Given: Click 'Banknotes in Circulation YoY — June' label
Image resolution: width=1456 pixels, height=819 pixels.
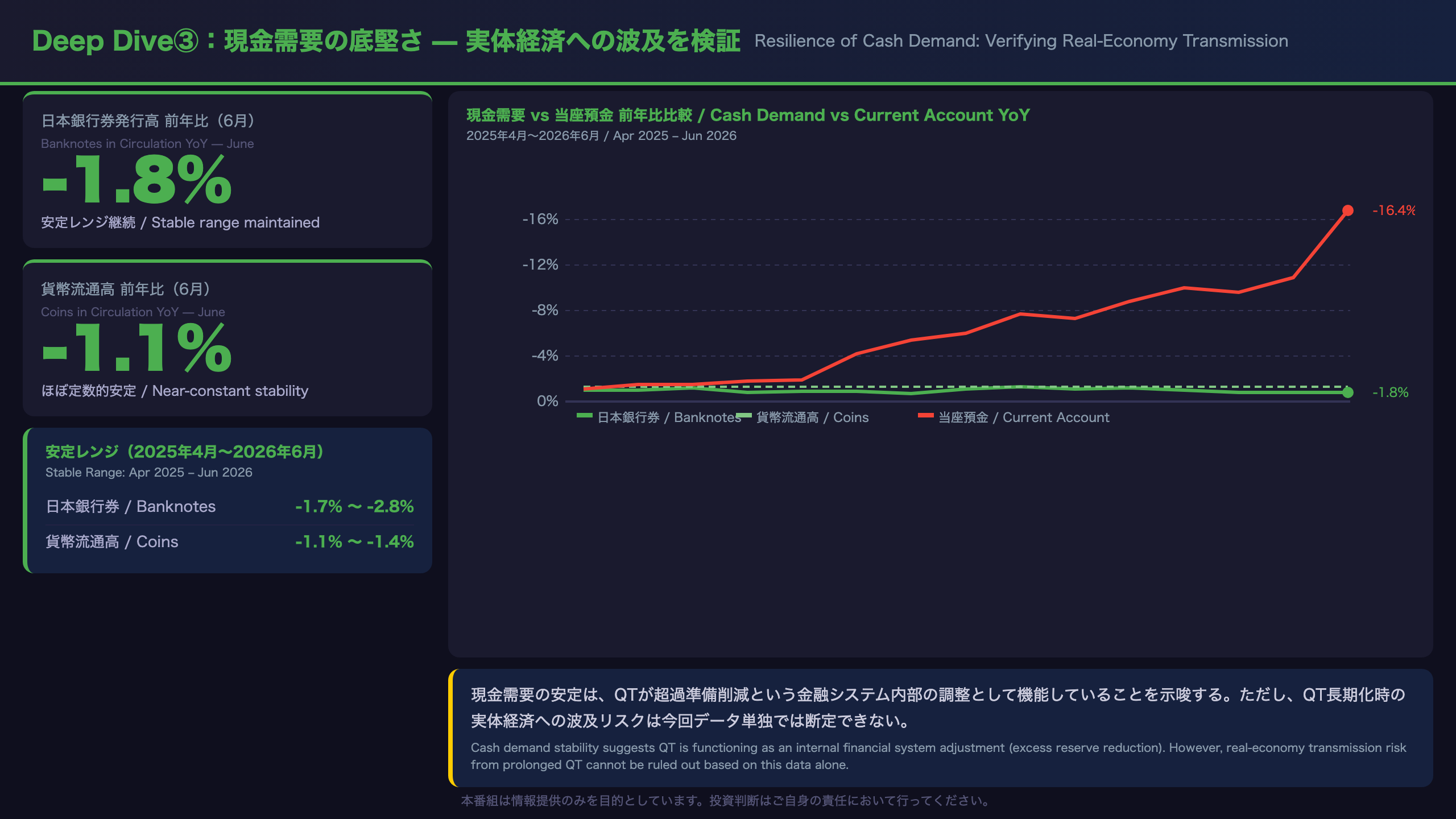Looking at the screenshot, I should [x=147, y=143].
